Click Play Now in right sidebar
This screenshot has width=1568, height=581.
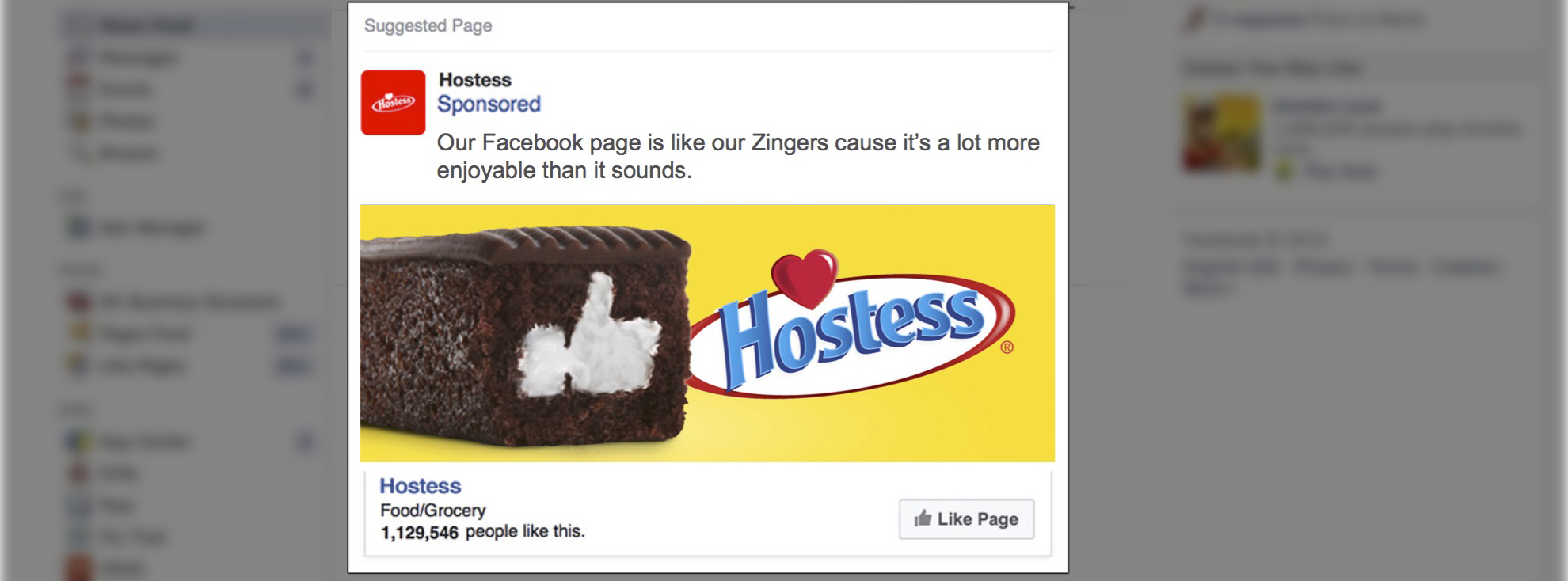pos(1340,170)
